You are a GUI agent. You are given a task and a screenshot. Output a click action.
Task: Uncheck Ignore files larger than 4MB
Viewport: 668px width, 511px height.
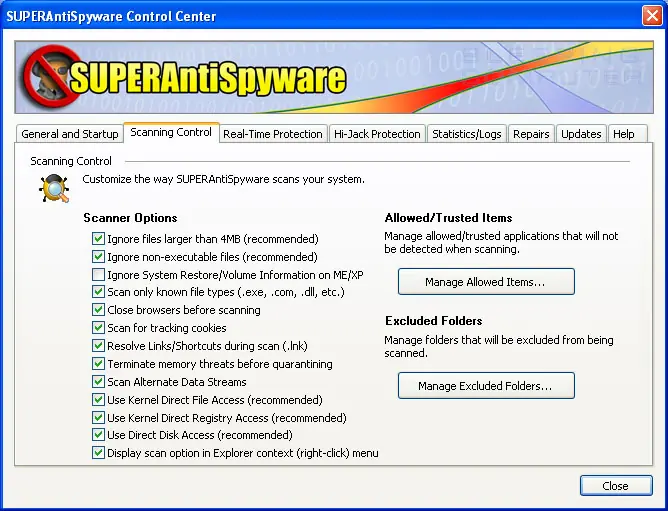pyautogui.click(x=98, y=239)
